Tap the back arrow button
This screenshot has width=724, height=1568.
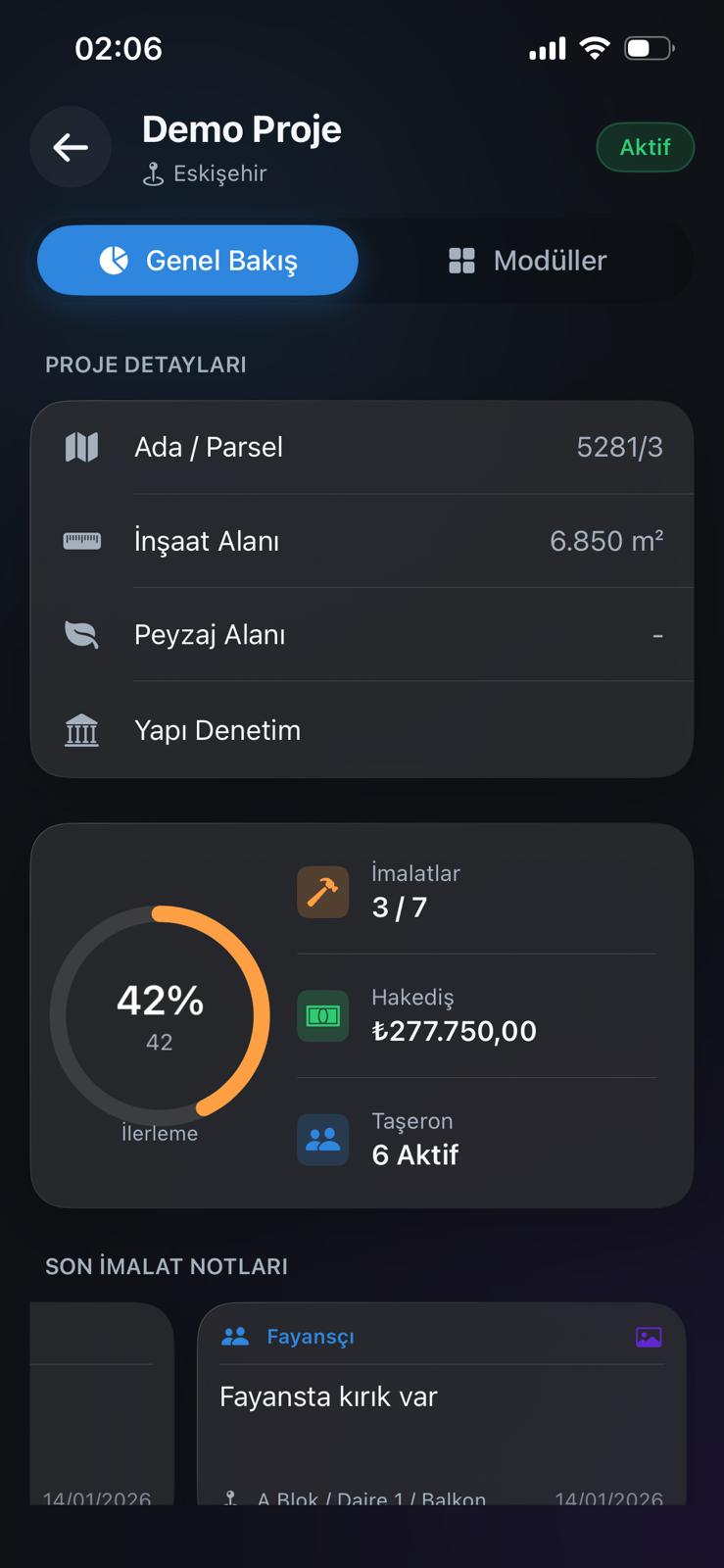click(71, 147)
